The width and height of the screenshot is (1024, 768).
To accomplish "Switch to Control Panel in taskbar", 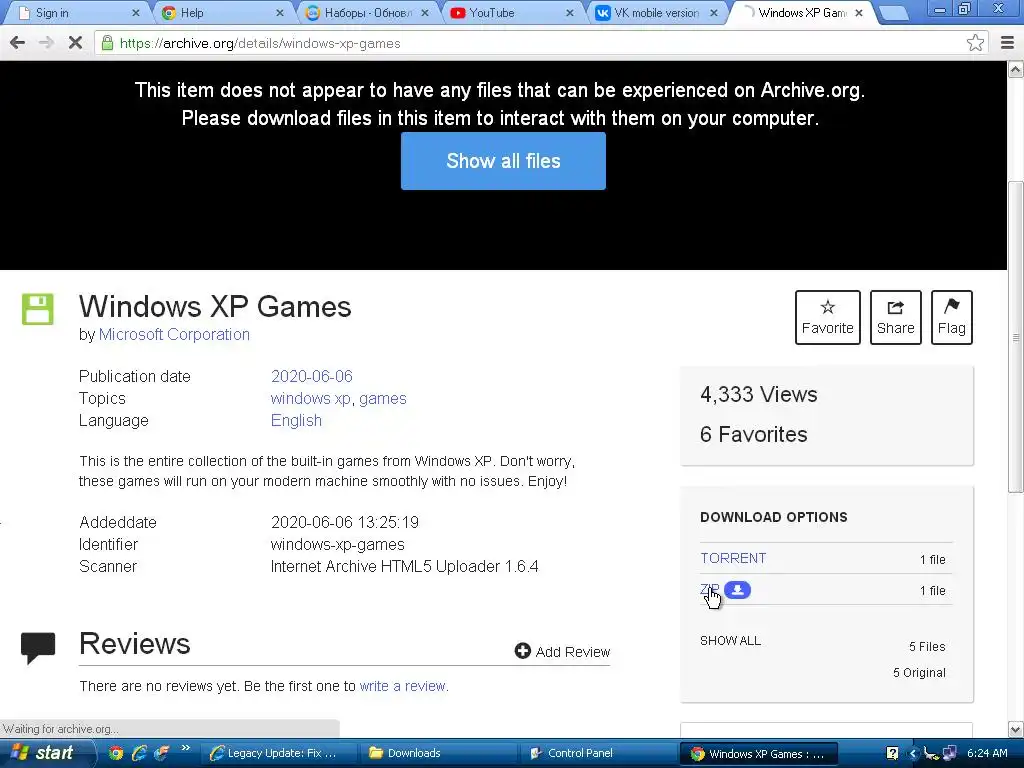I will pyautogui.click(x=598, y=753).
